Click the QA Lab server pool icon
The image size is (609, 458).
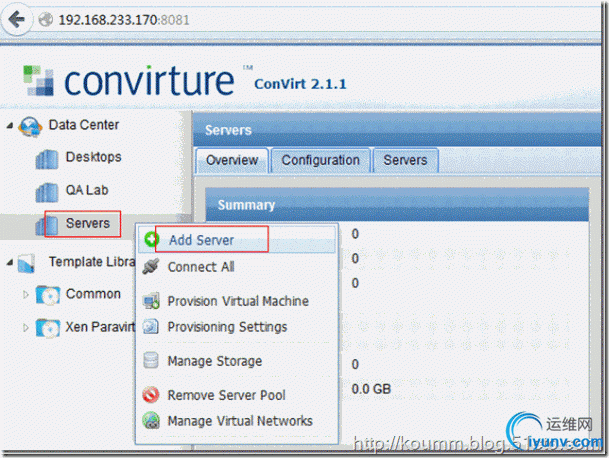tap(47, 192)
